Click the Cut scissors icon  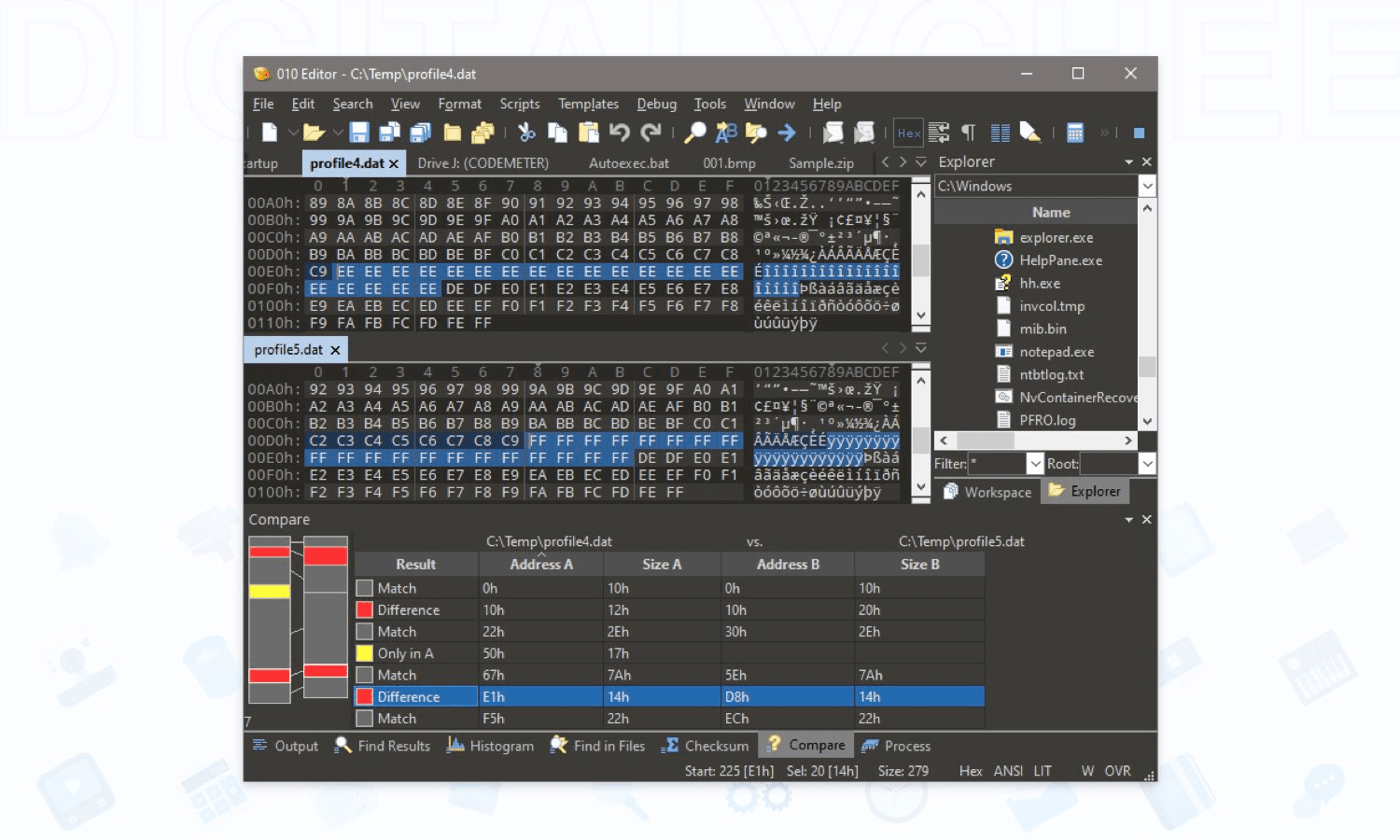click(x=526, y=133)
